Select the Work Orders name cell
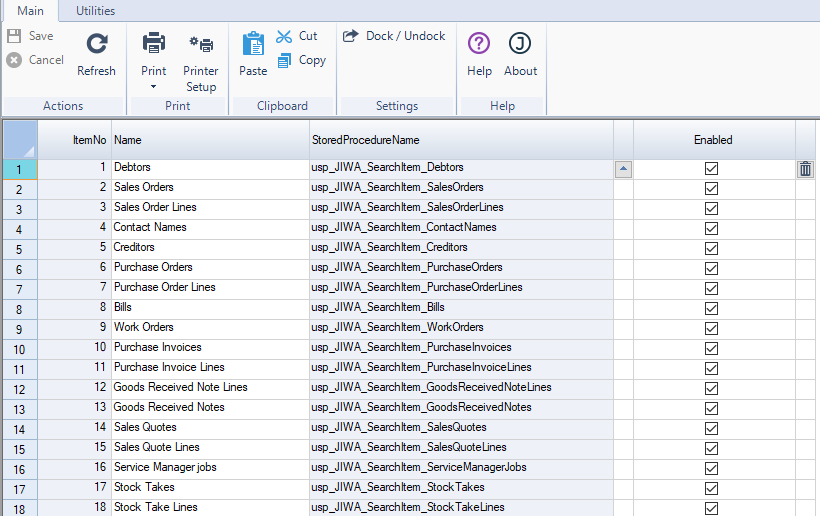820x516 pixels. [210, 328]
